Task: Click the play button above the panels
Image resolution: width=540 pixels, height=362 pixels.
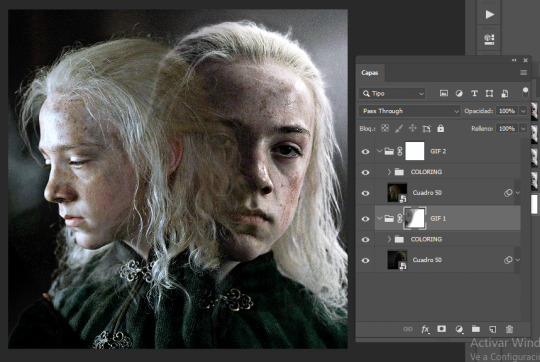Action: (x=489, y=14)
